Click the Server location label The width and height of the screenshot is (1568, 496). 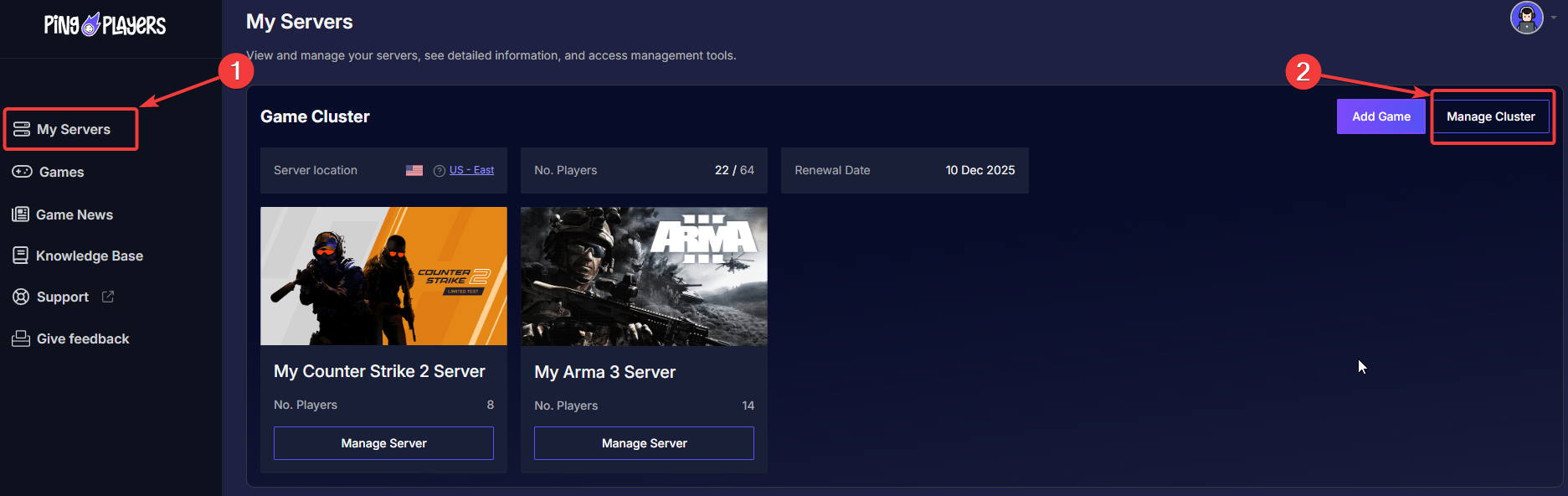[316, 170]
